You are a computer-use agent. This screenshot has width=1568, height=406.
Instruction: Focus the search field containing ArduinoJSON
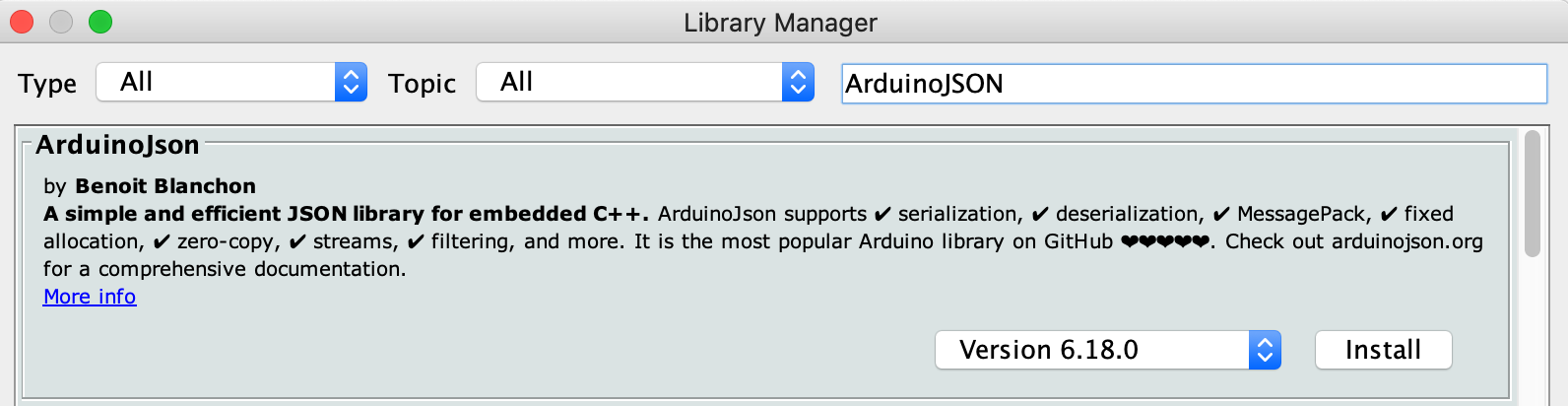pos(1194,84)
